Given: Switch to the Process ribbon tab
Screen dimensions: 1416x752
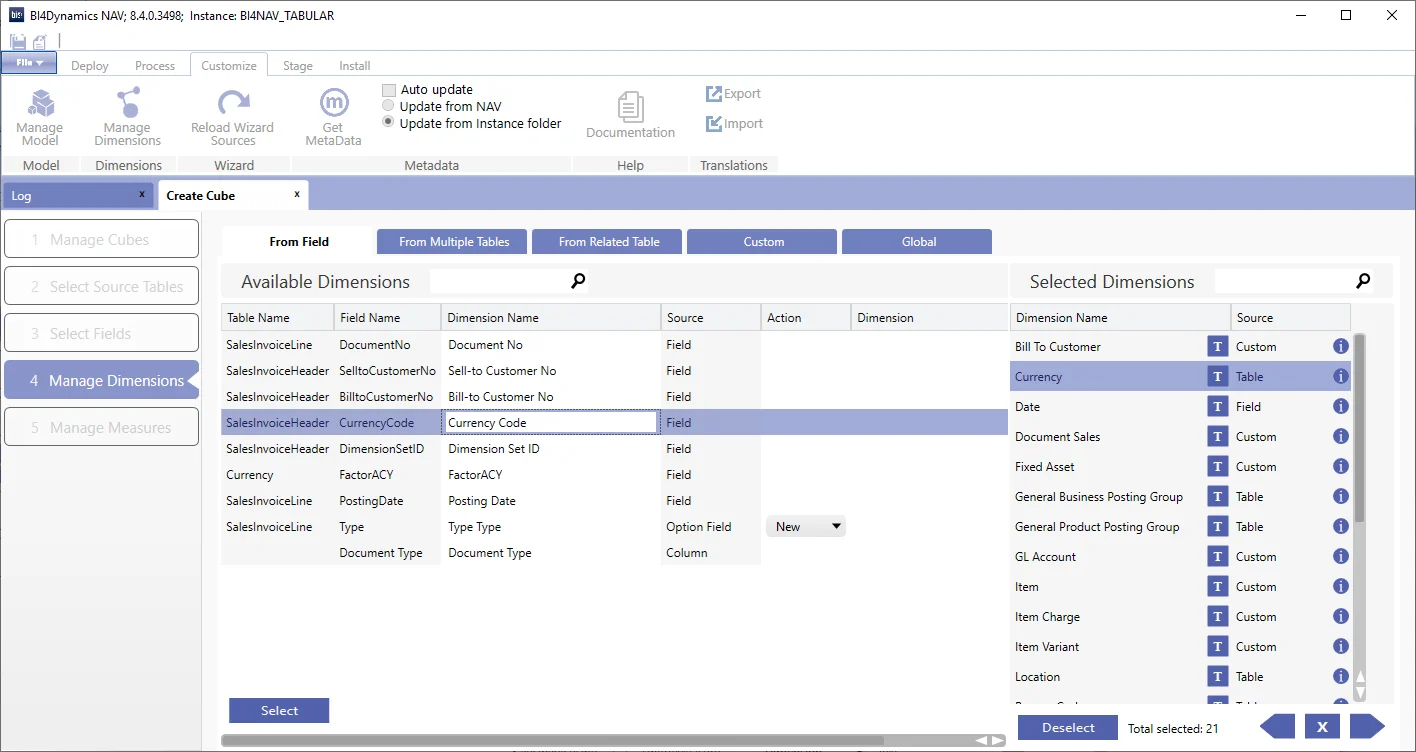Looking at the screenshot, I should [x=155, y=66].
